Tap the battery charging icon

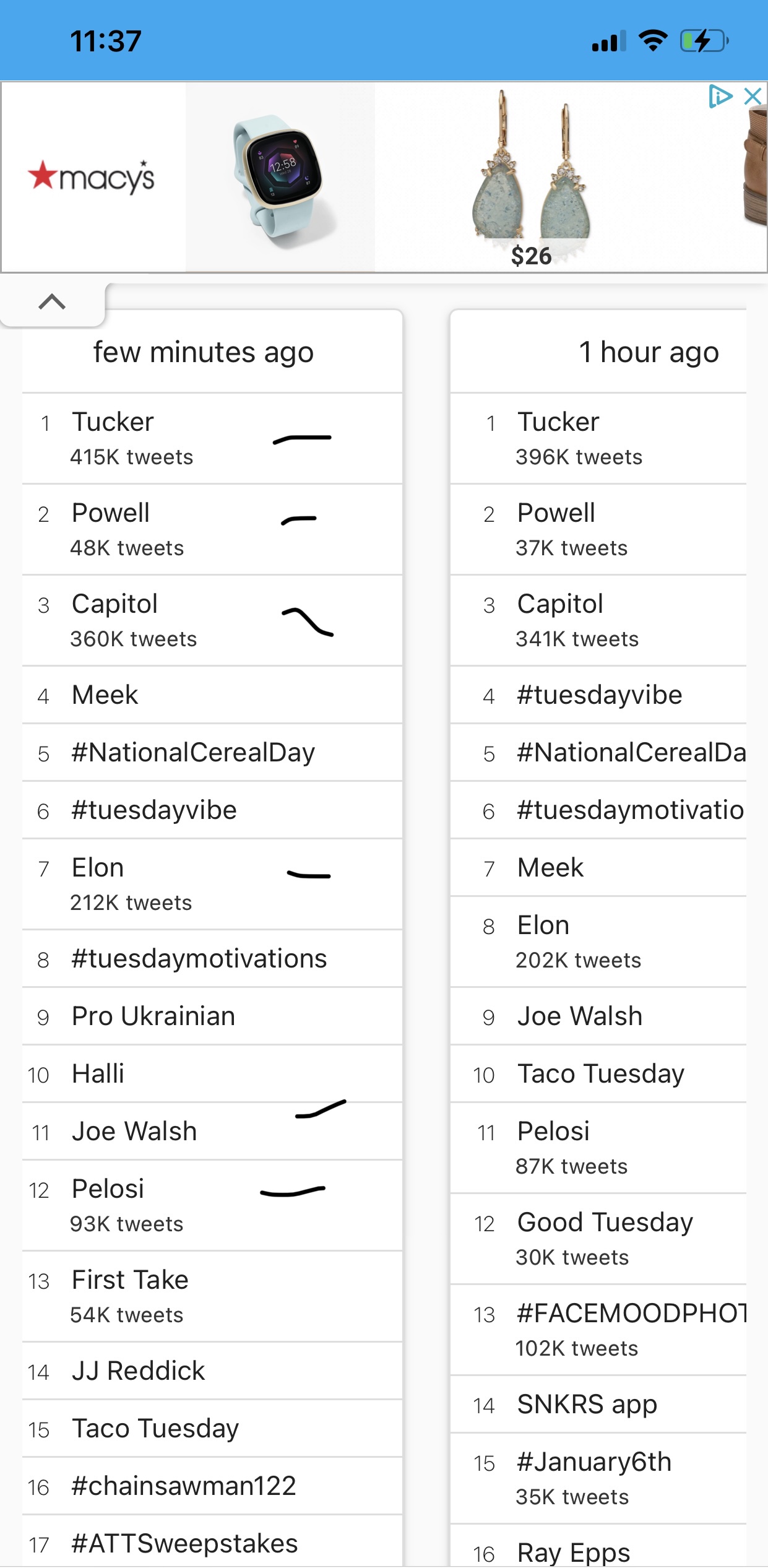click(x=704, y=41)
